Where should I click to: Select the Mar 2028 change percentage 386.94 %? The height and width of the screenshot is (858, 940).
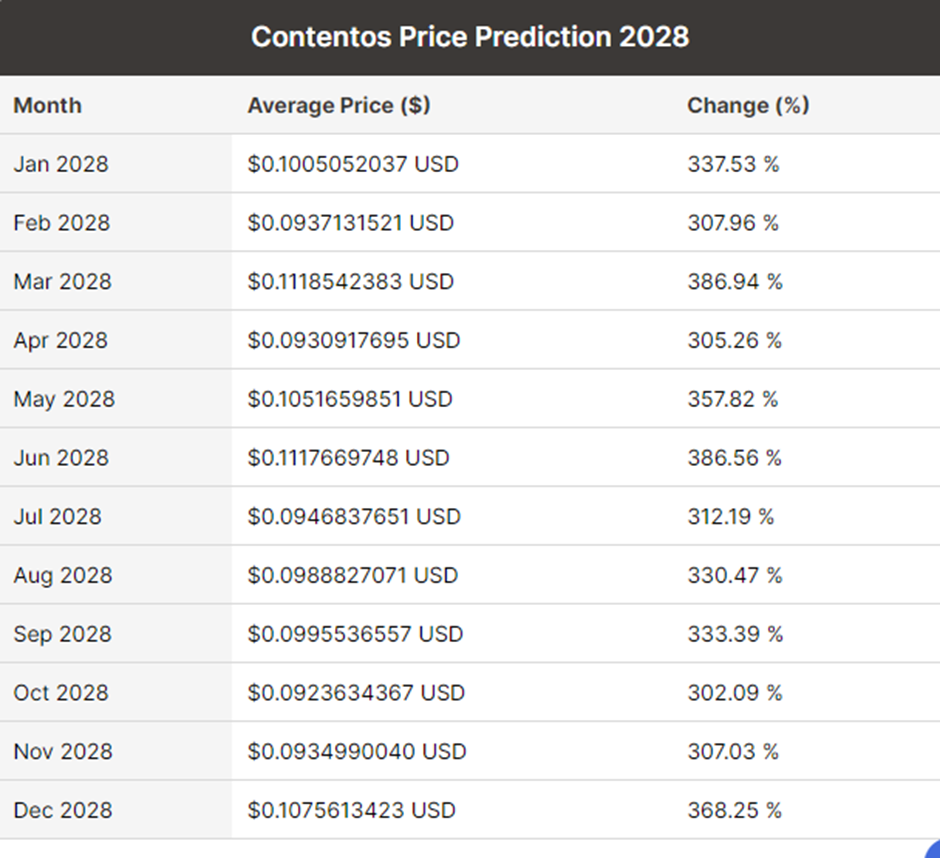coord(735,282)
